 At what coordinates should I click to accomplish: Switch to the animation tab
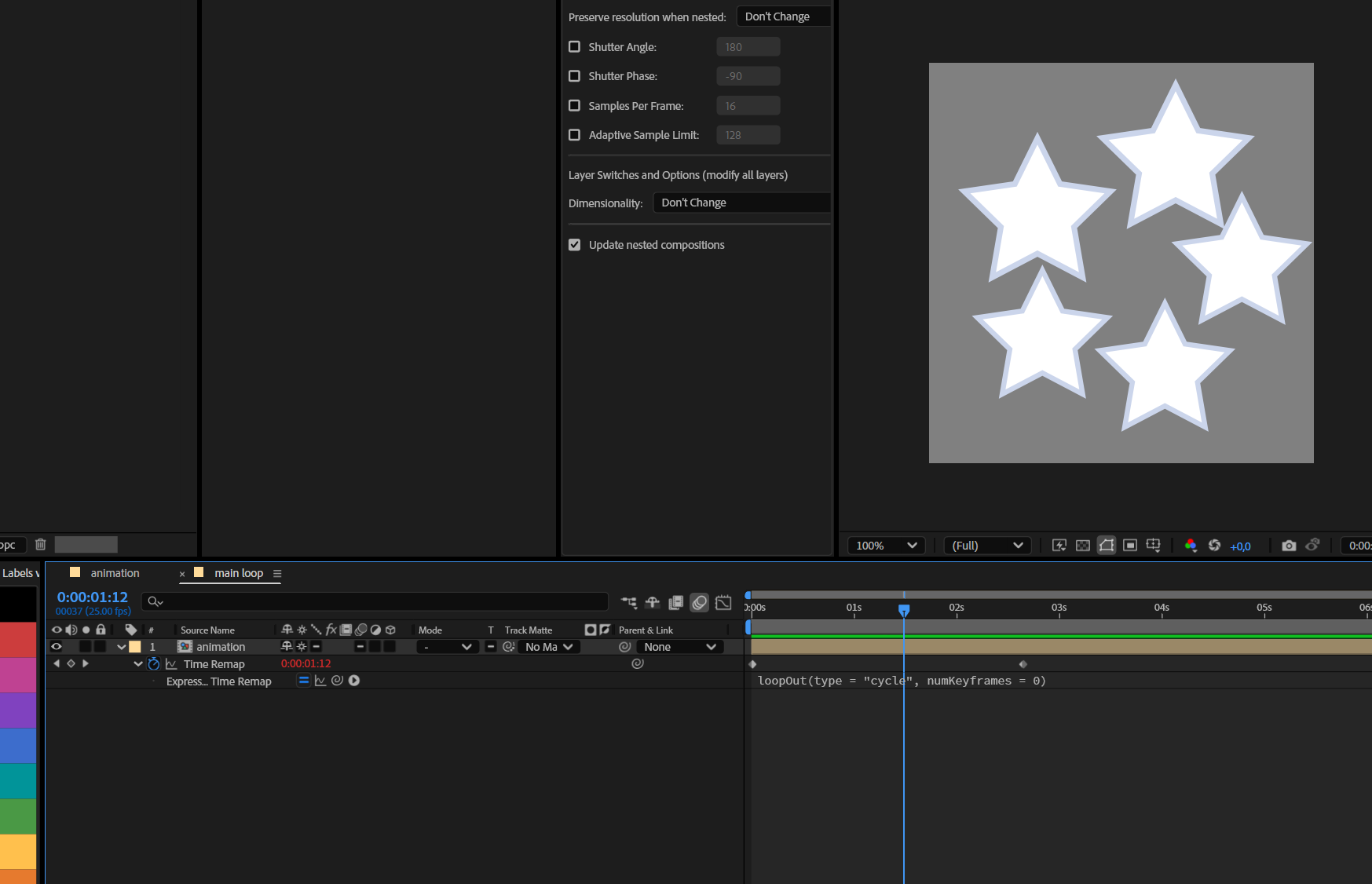pyautogui.click(x=115, y=572)
